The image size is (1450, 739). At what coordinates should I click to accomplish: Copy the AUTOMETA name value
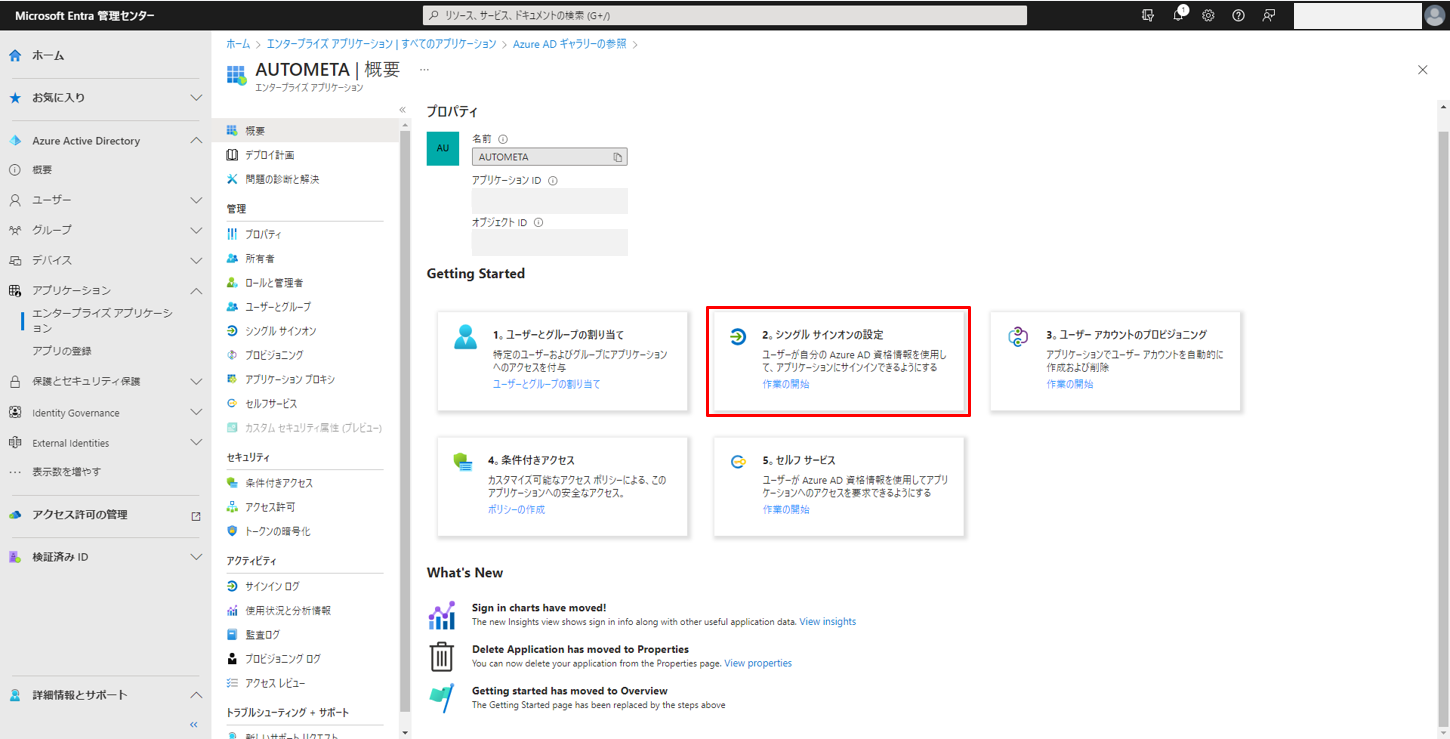pyautogui.click(x=618, y=157)
